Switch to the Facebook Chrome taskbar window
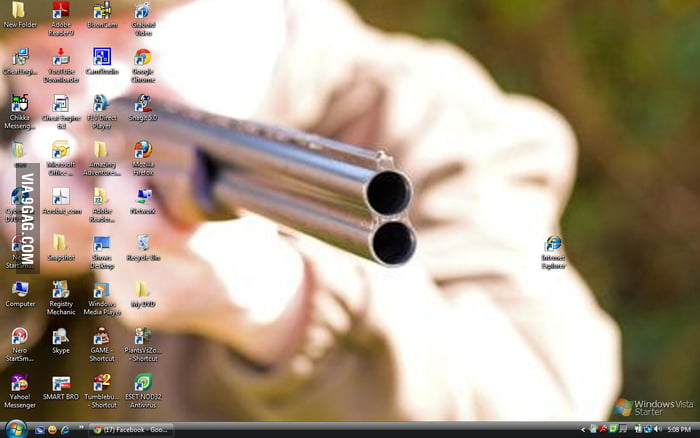Screen dimensions: 700x438 click(130, 430)
